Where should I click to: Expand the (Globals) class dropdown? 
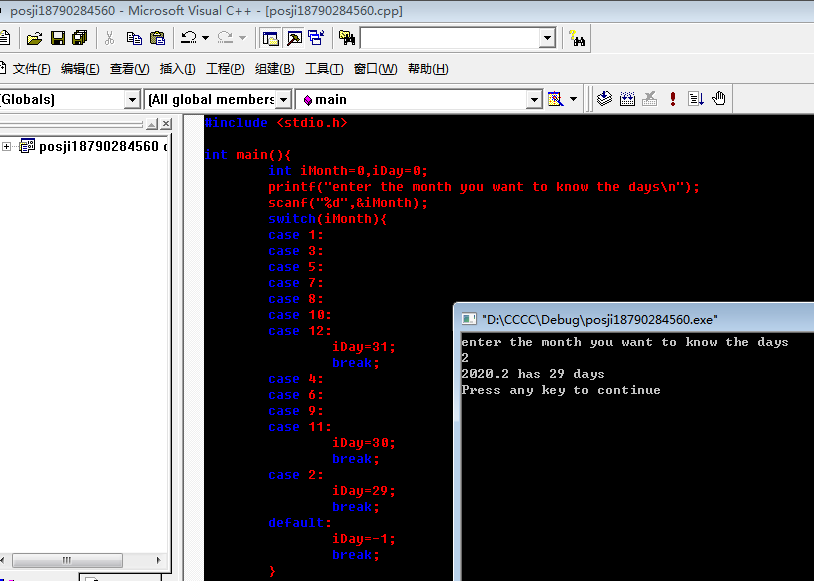click(x=132, y=99)
